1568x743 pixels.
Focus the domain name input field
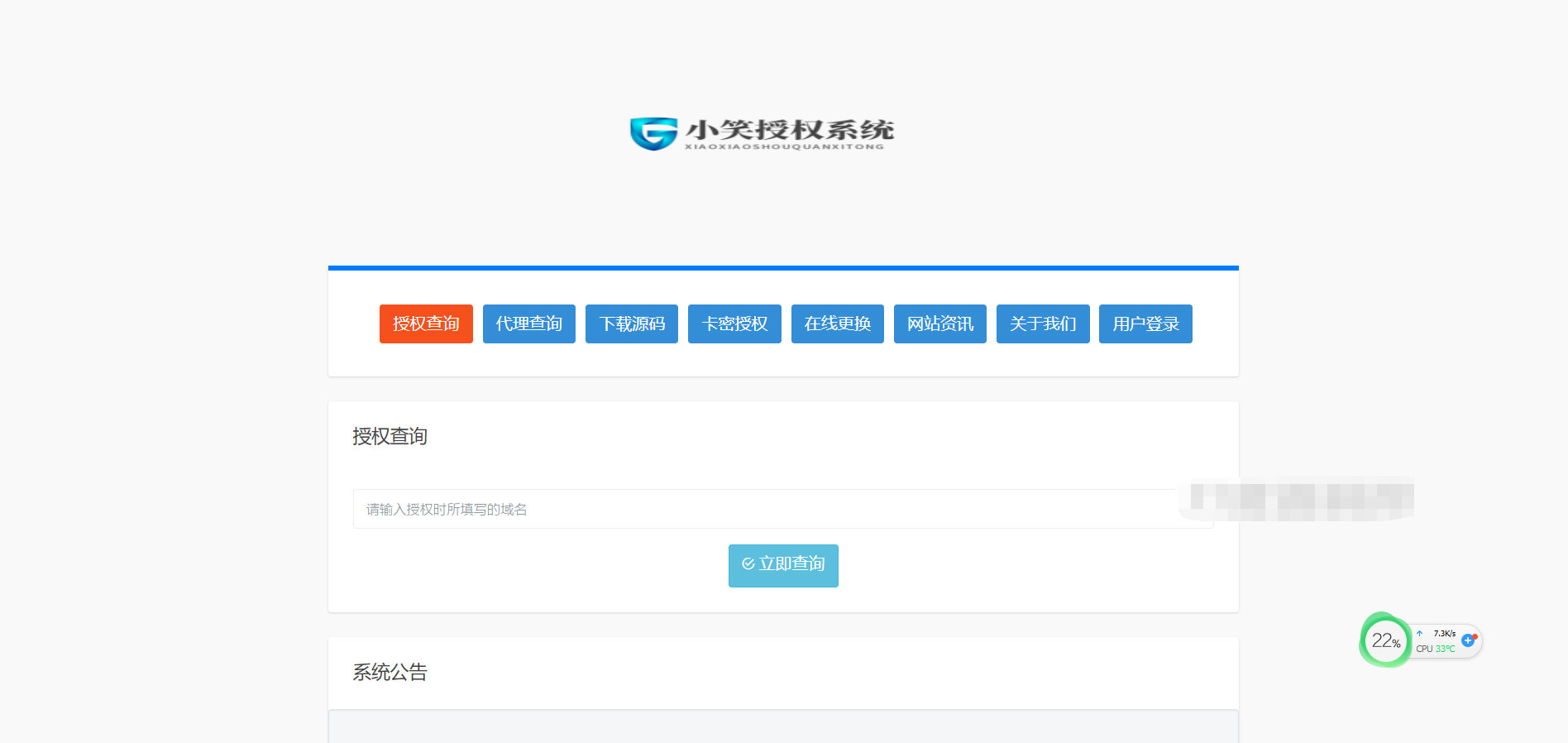761,509
